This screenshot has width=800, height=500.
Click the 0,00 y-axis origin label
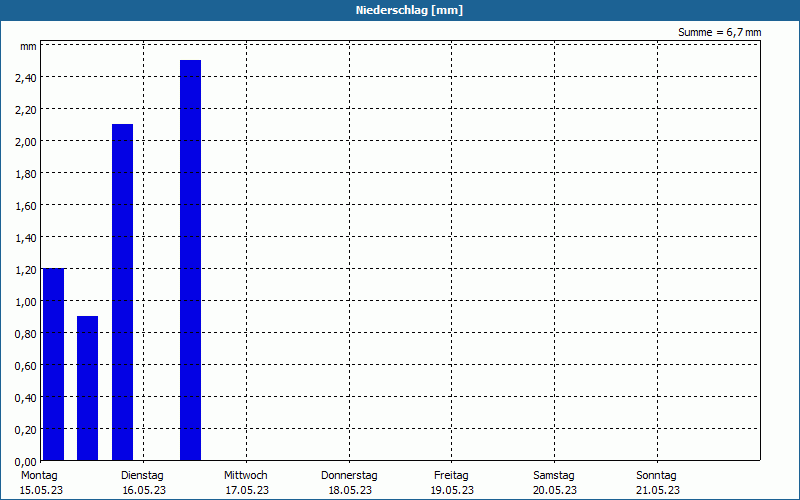coord(26,462)
